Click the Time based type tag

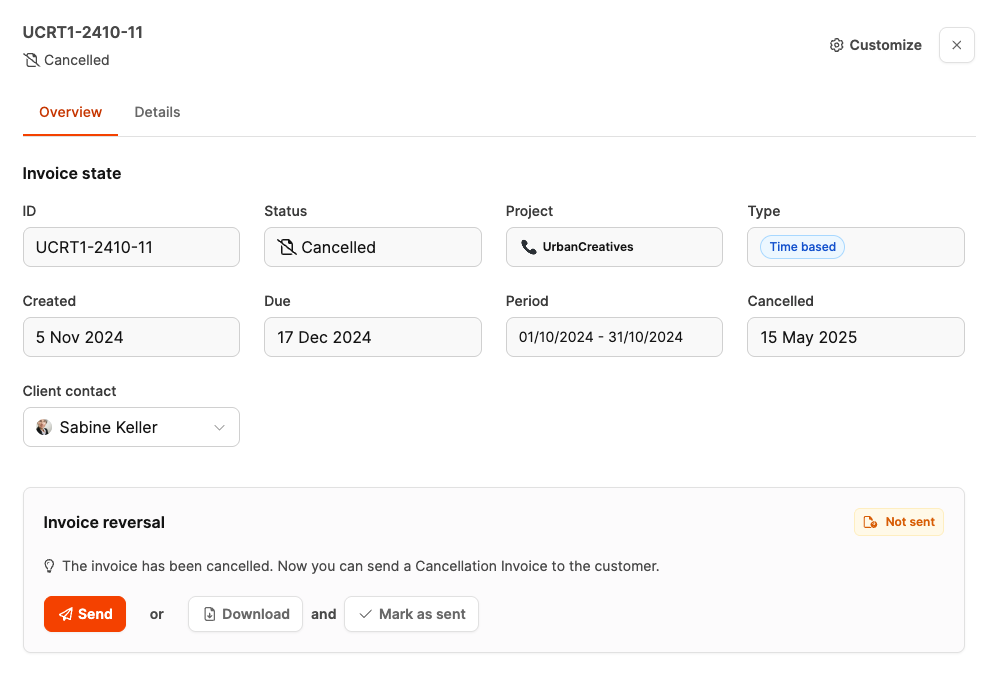pos(802,247)
